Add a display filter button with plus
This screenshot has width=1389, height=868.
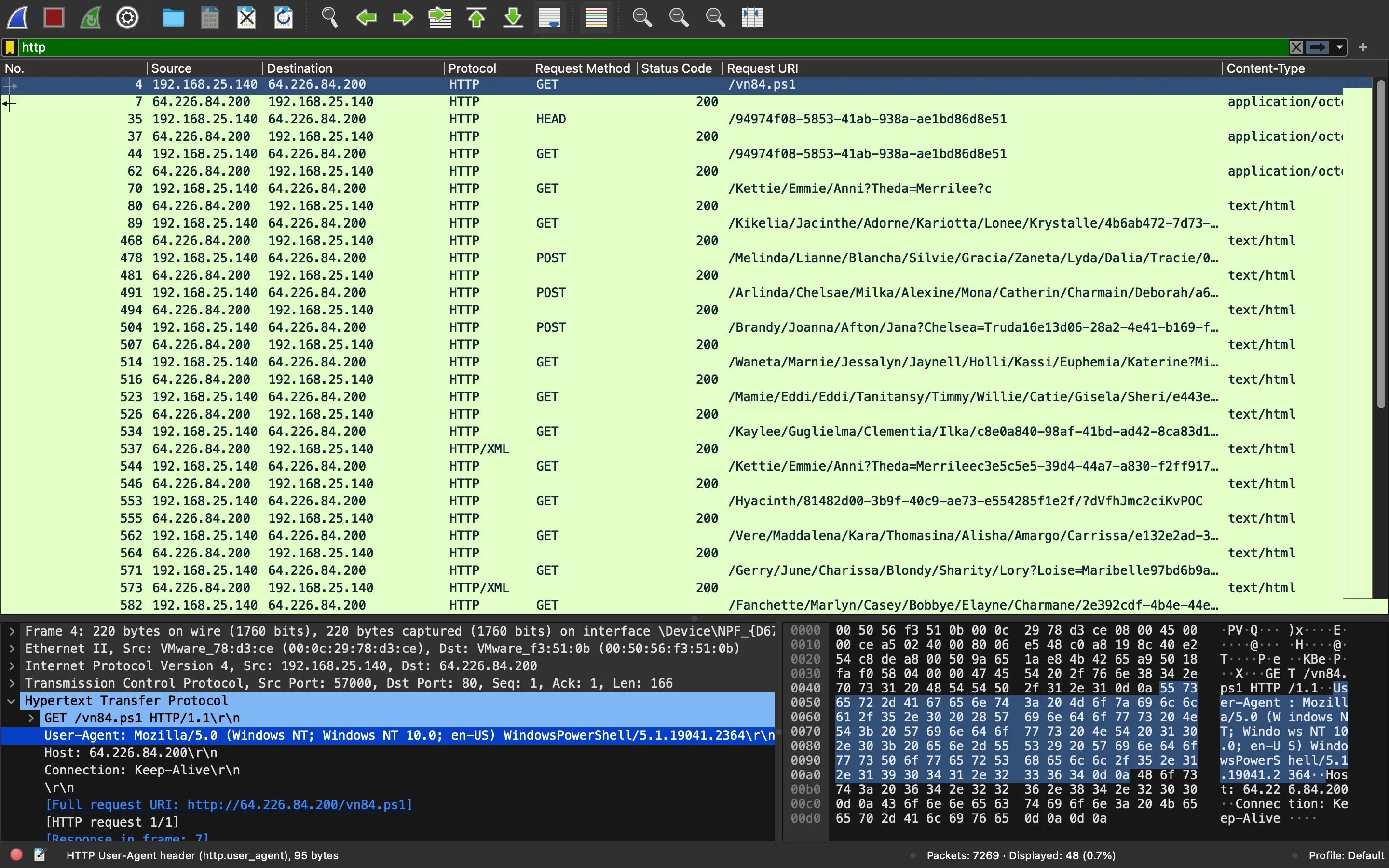(1363, 47)
